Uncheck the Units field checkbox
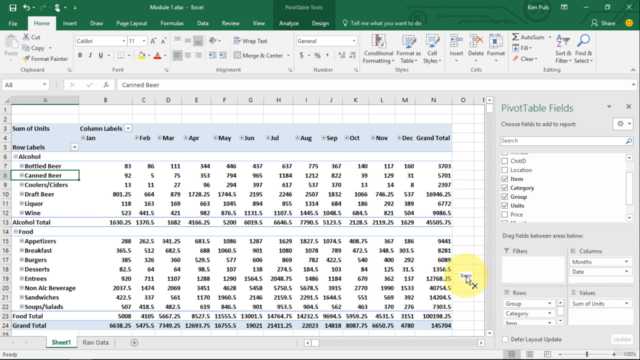Viewport: 640px width, 360px height. click(x=505, y=206)
